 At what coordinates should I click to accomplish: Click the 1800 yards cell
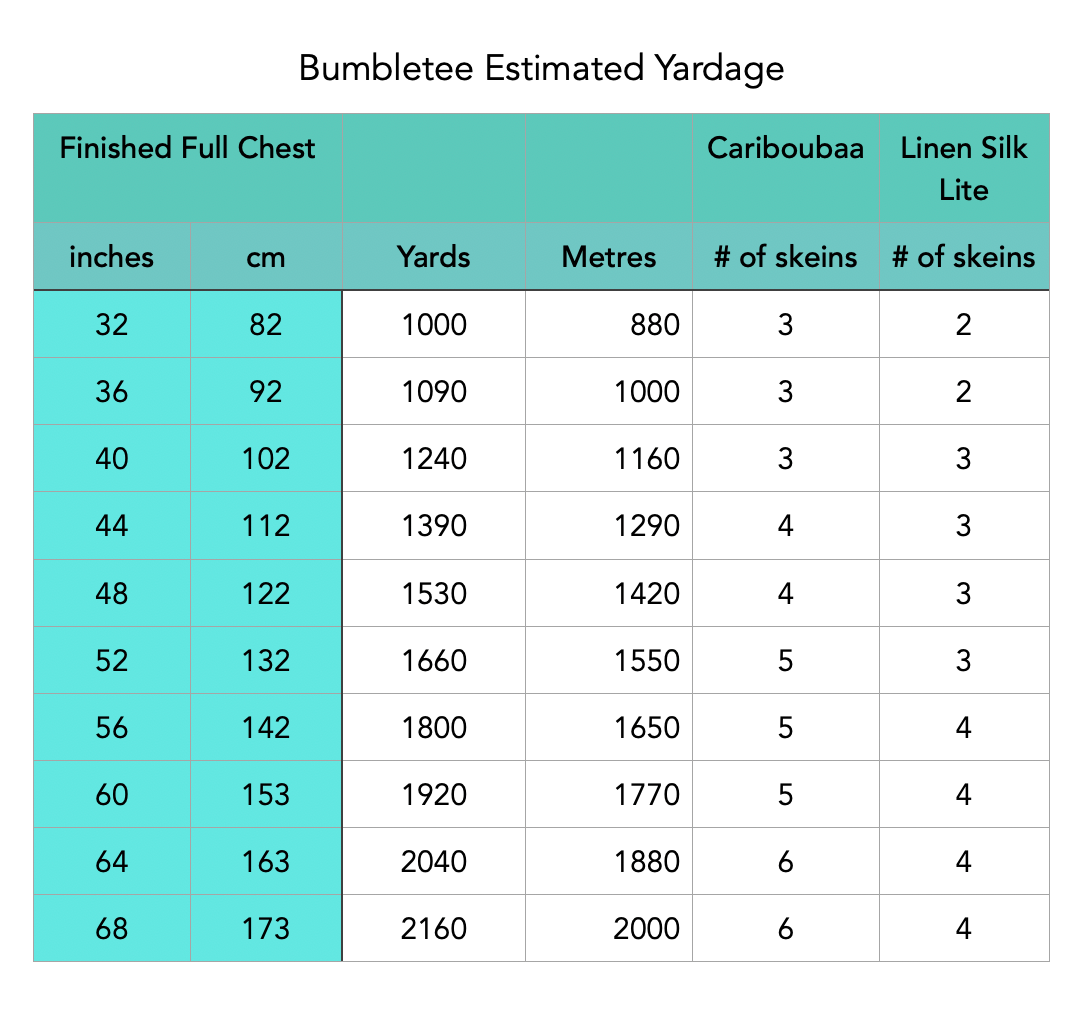tap(433, 727)
